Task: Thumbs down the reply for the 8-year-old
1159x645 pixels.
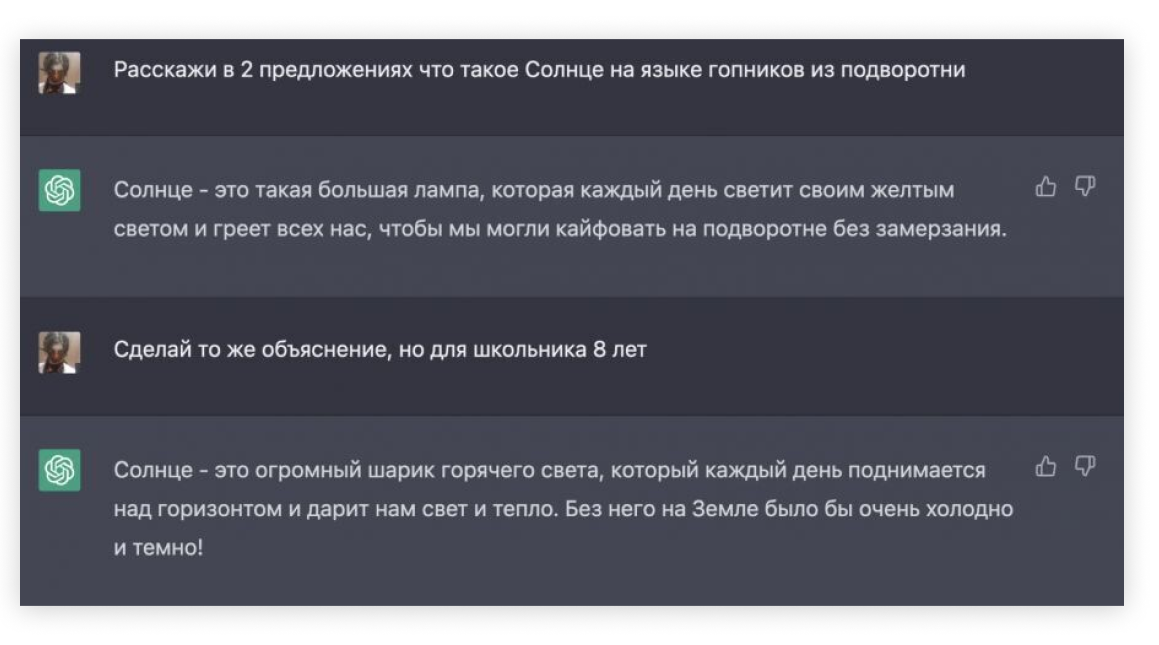Action: pyautogui.click(x=1085, y=467)
